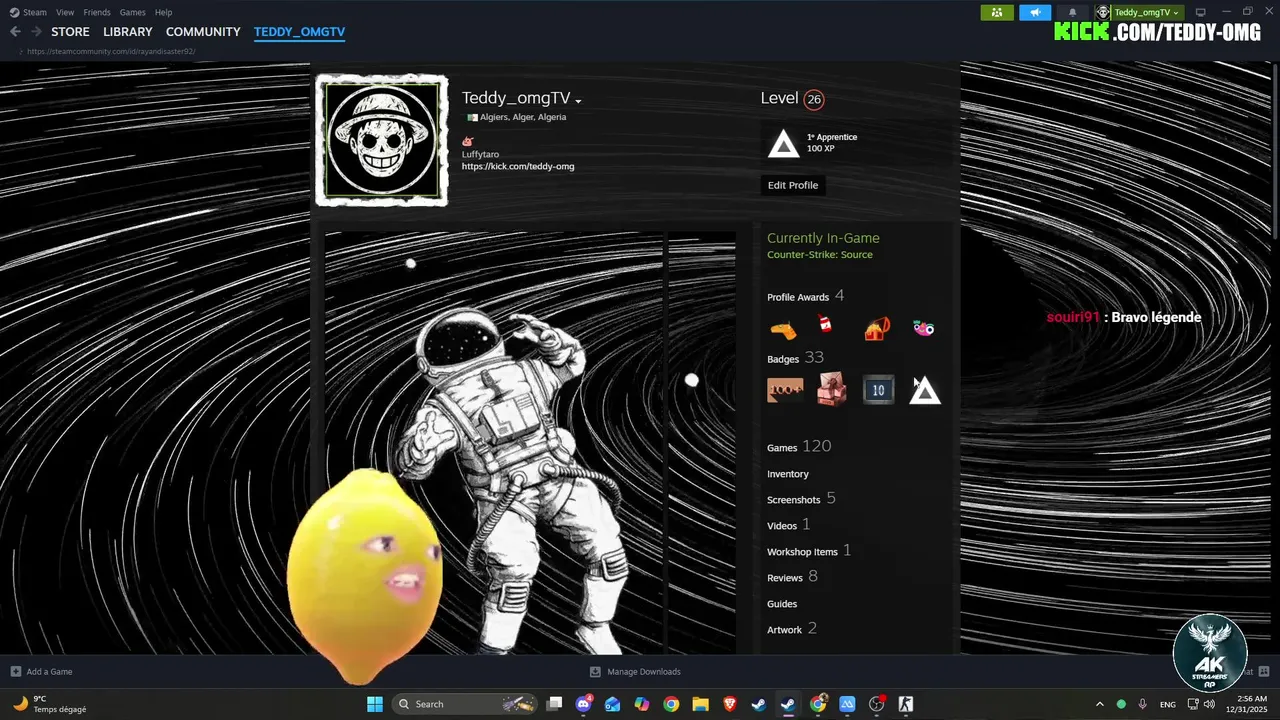Switch to the COMMUNITY tab
Image resolution: width=1280 pixels, height=720 pixels.
(203, 32)
